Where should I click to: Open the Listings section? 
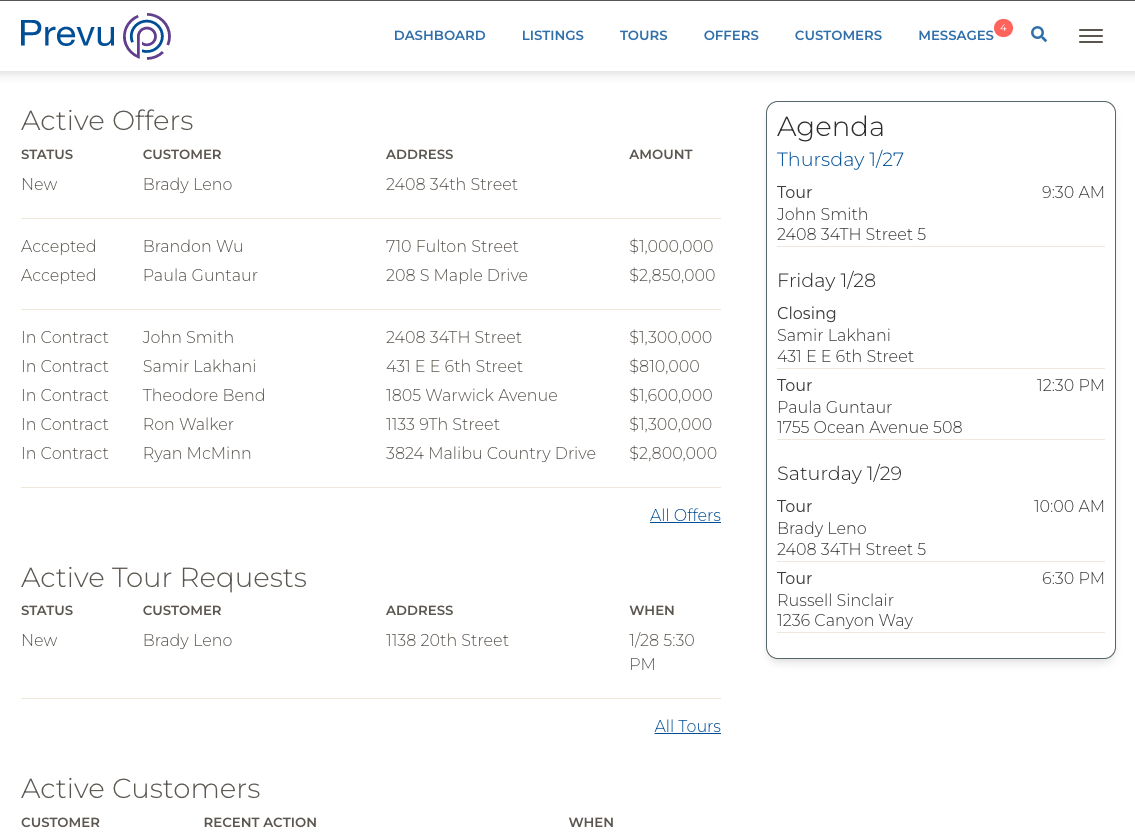(x=552, y=35)
